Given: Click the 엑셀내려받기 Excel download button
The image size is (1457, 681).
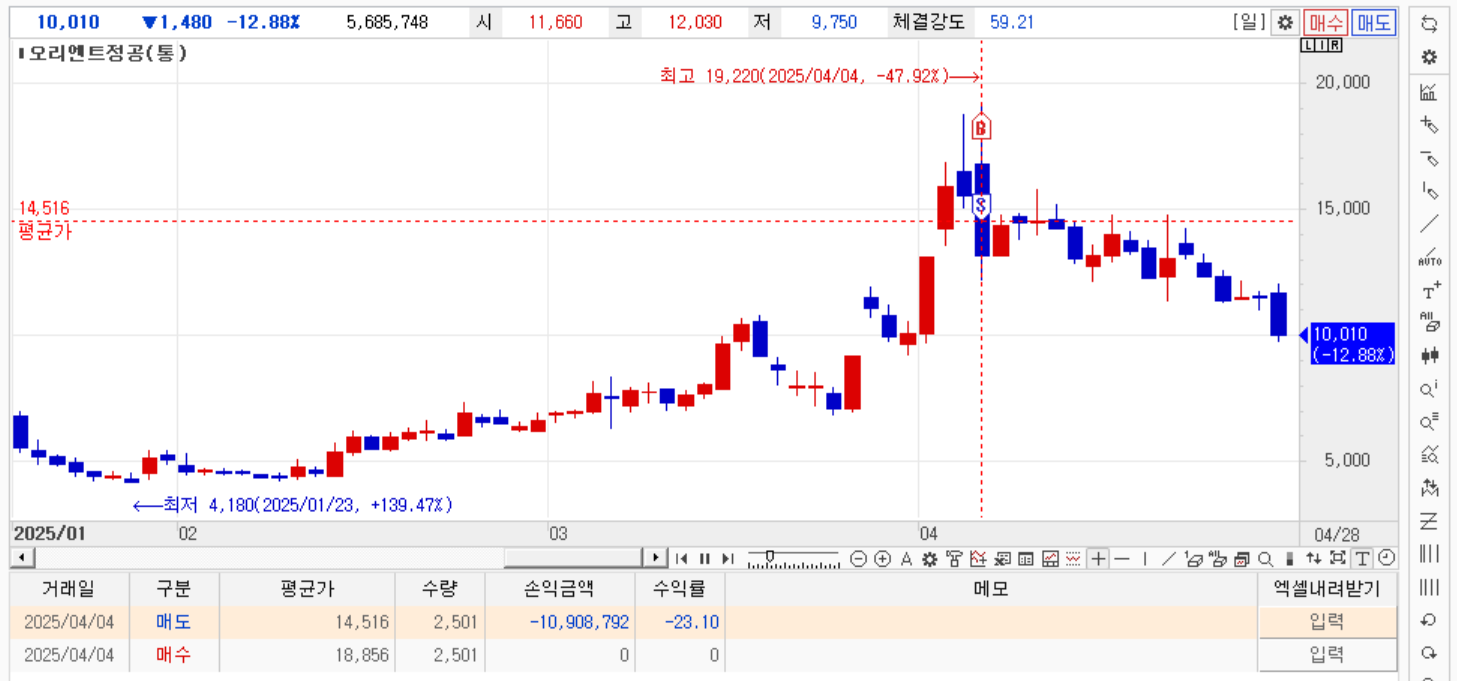Looking at the screenshot, I should (x=1326, y=588).
